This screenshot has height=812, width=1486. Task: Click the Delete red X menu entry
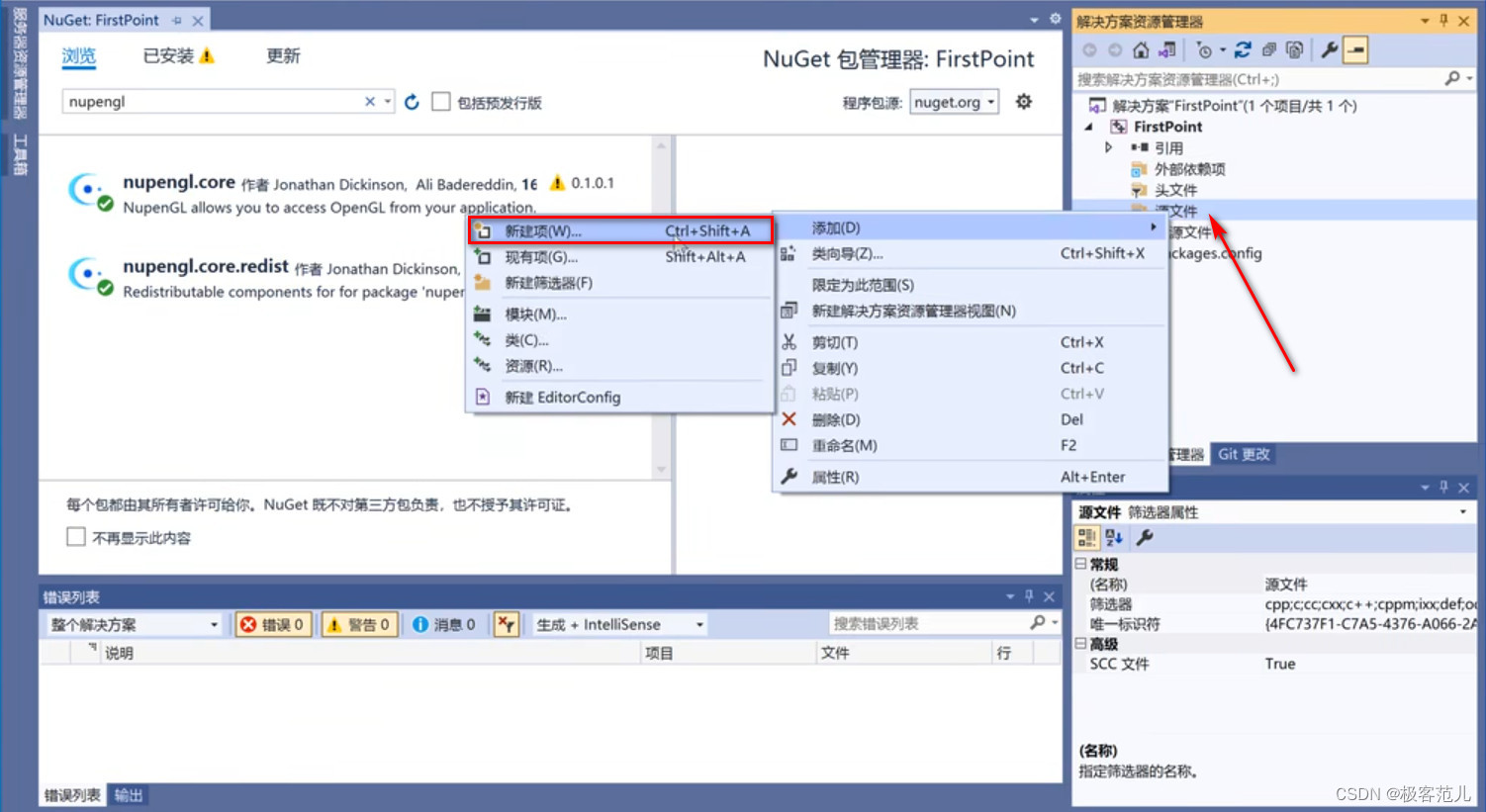pyautogui.click(x=970, y=419)
